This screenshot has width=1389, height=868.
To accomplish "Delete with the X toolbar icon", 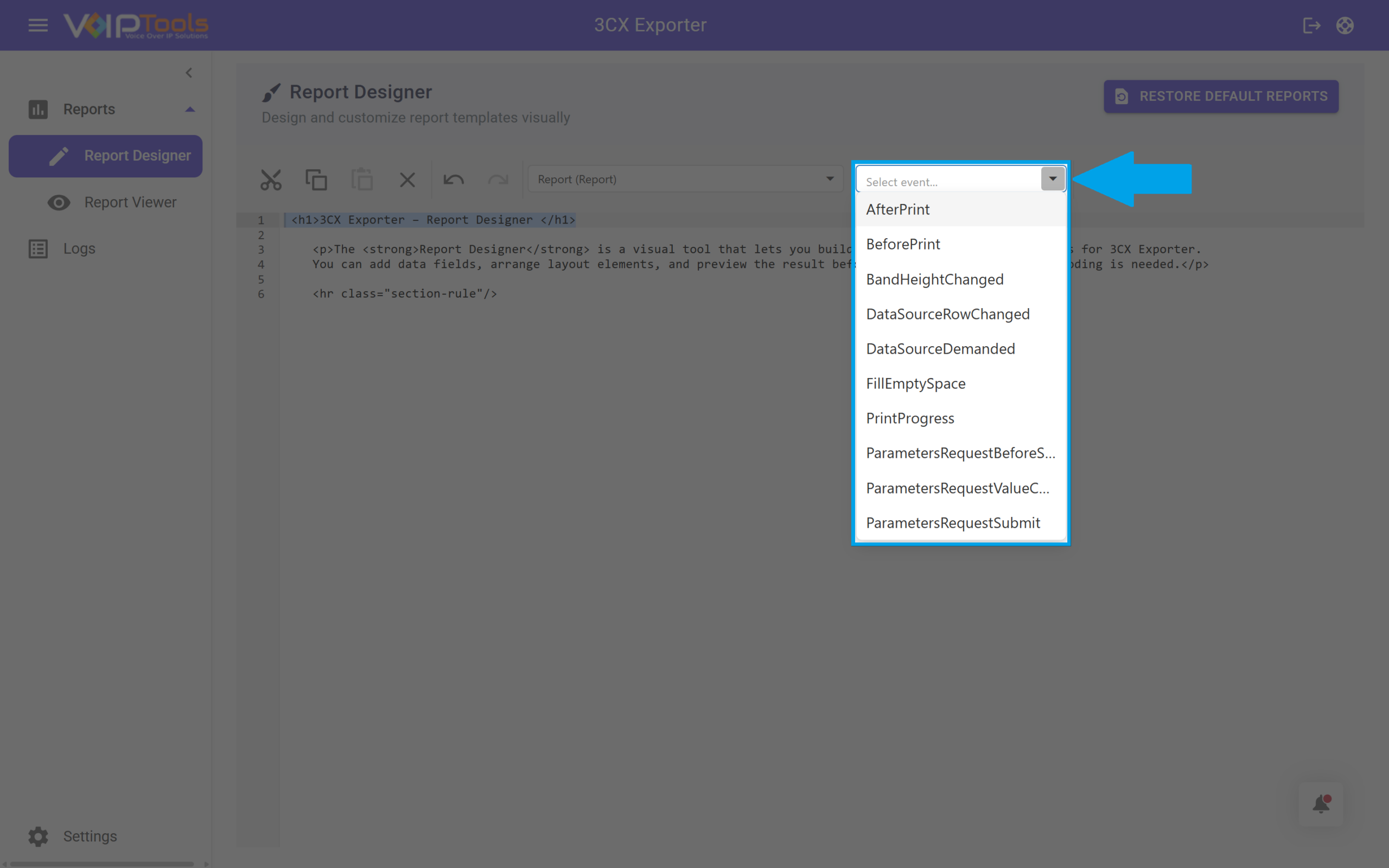I will coord(407,180).
